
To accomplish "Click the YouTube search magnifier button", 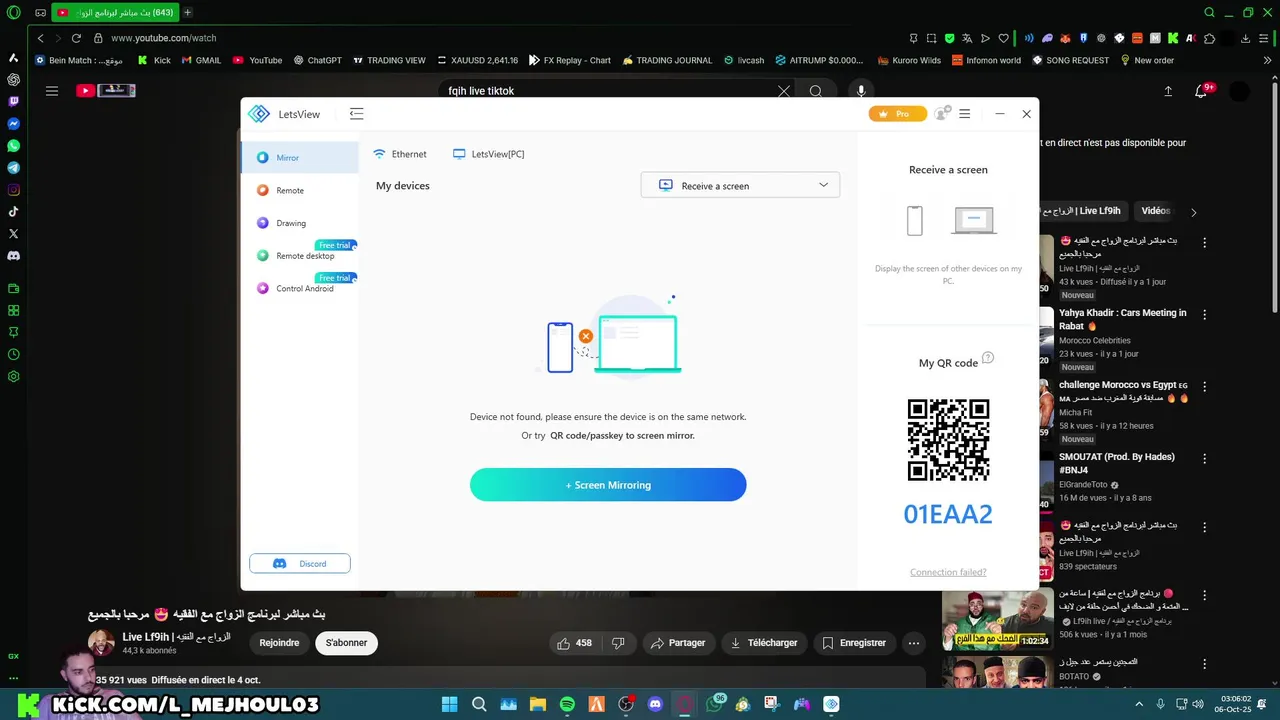I will tap(816, 91).
